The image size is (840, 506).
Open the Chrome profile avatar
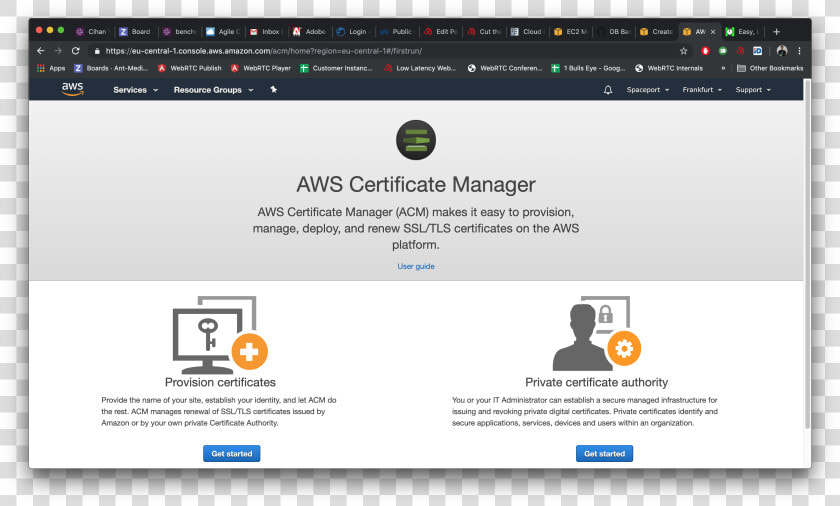(782, 51)
